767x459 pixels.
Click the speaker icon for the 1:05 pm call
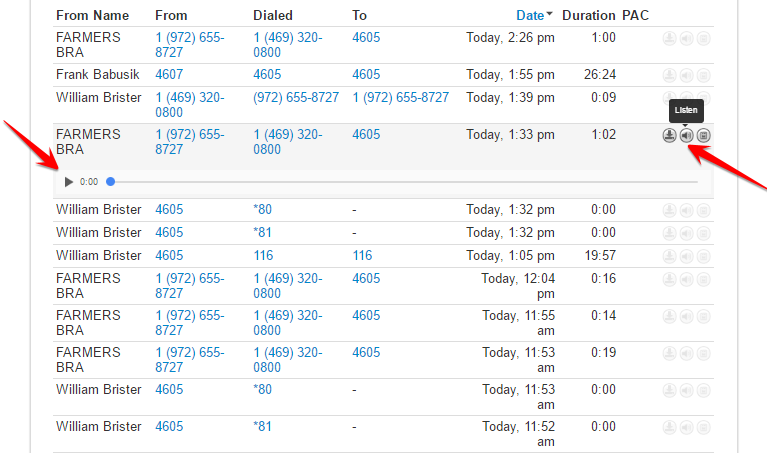[686, 256]
